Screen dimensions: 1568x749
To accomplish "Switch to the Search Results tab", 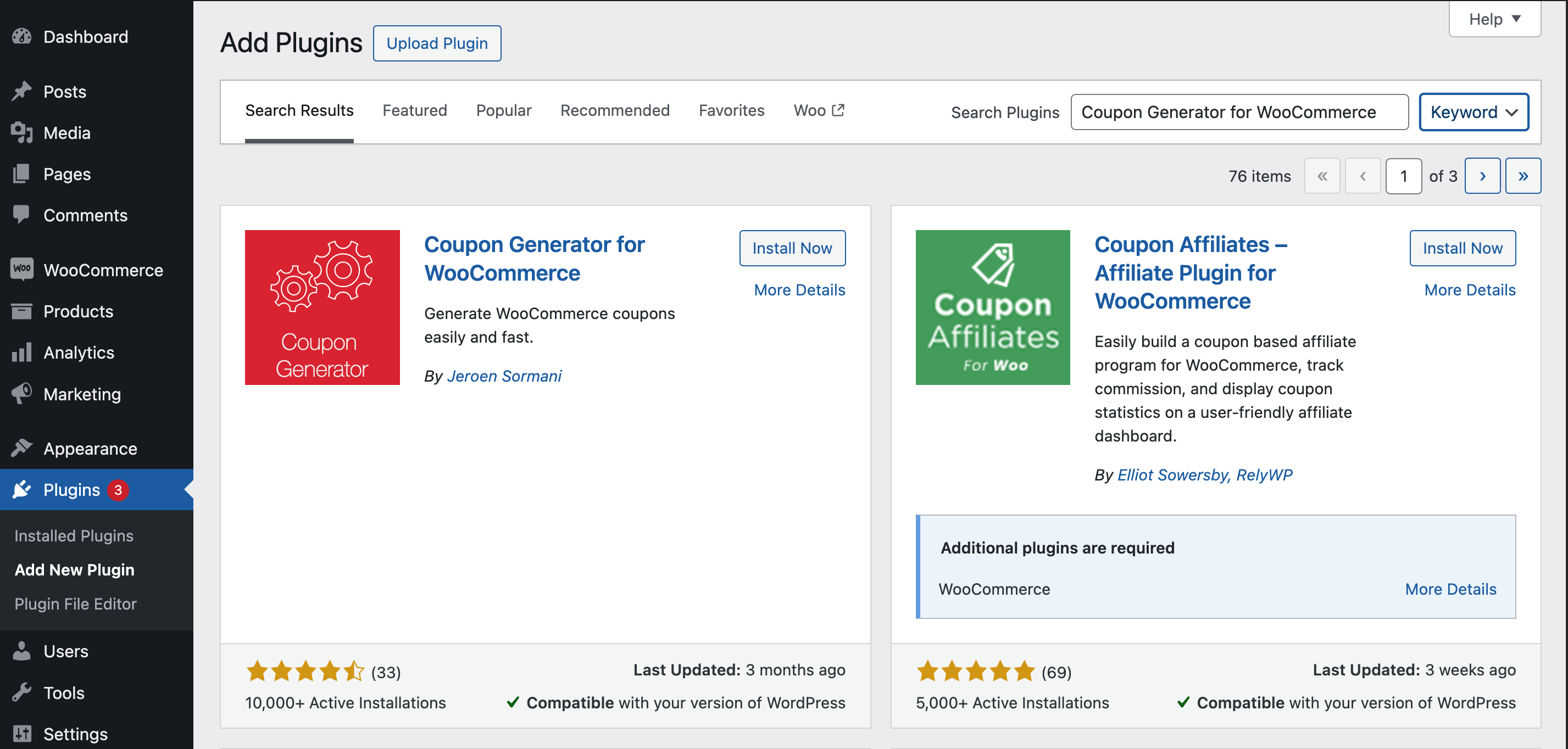I will tap(299, 110).
